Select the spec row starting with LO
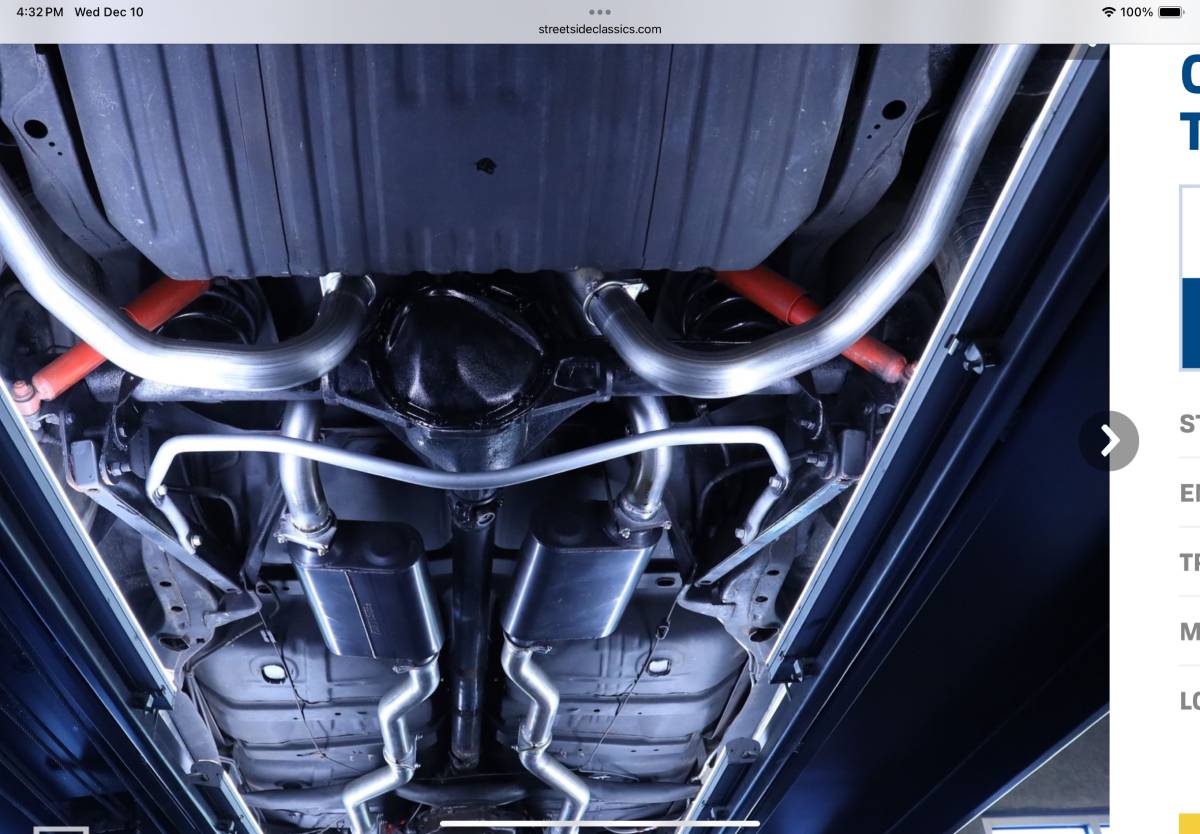 1189,700
